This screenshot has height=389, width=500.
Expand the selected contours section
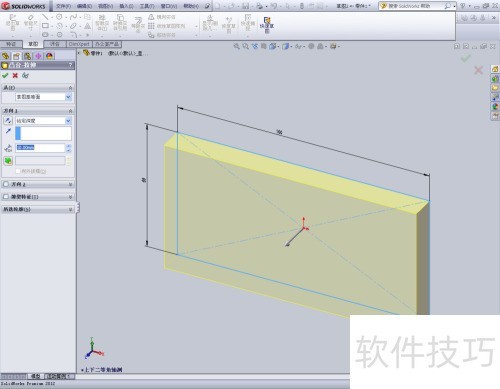tap(38, 209)
